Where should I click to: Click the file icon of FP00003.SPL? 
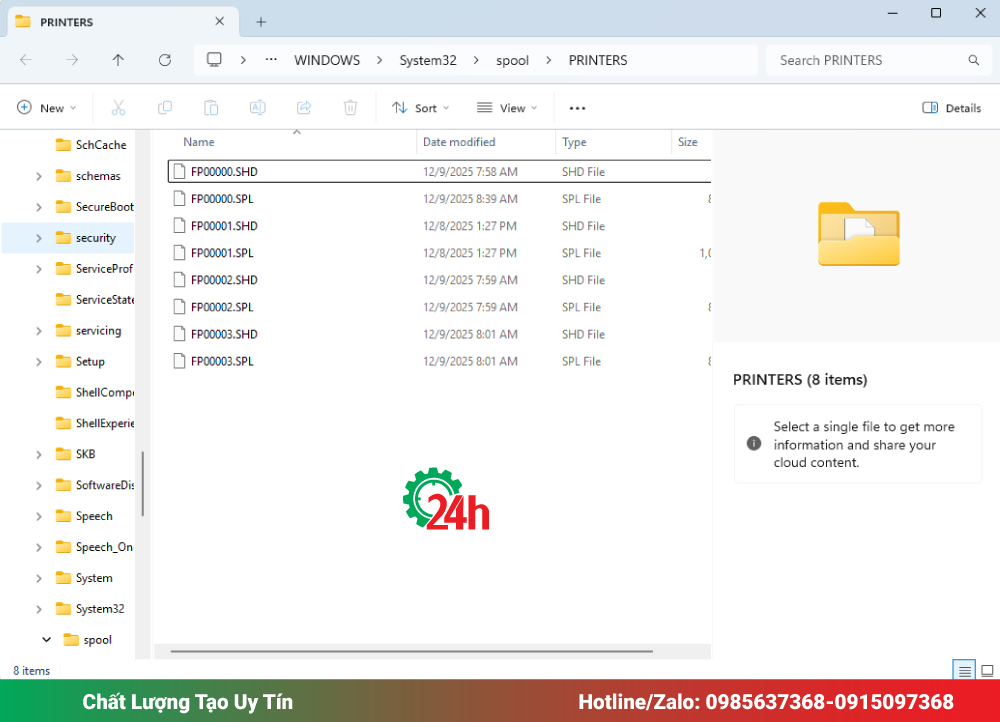180,361
